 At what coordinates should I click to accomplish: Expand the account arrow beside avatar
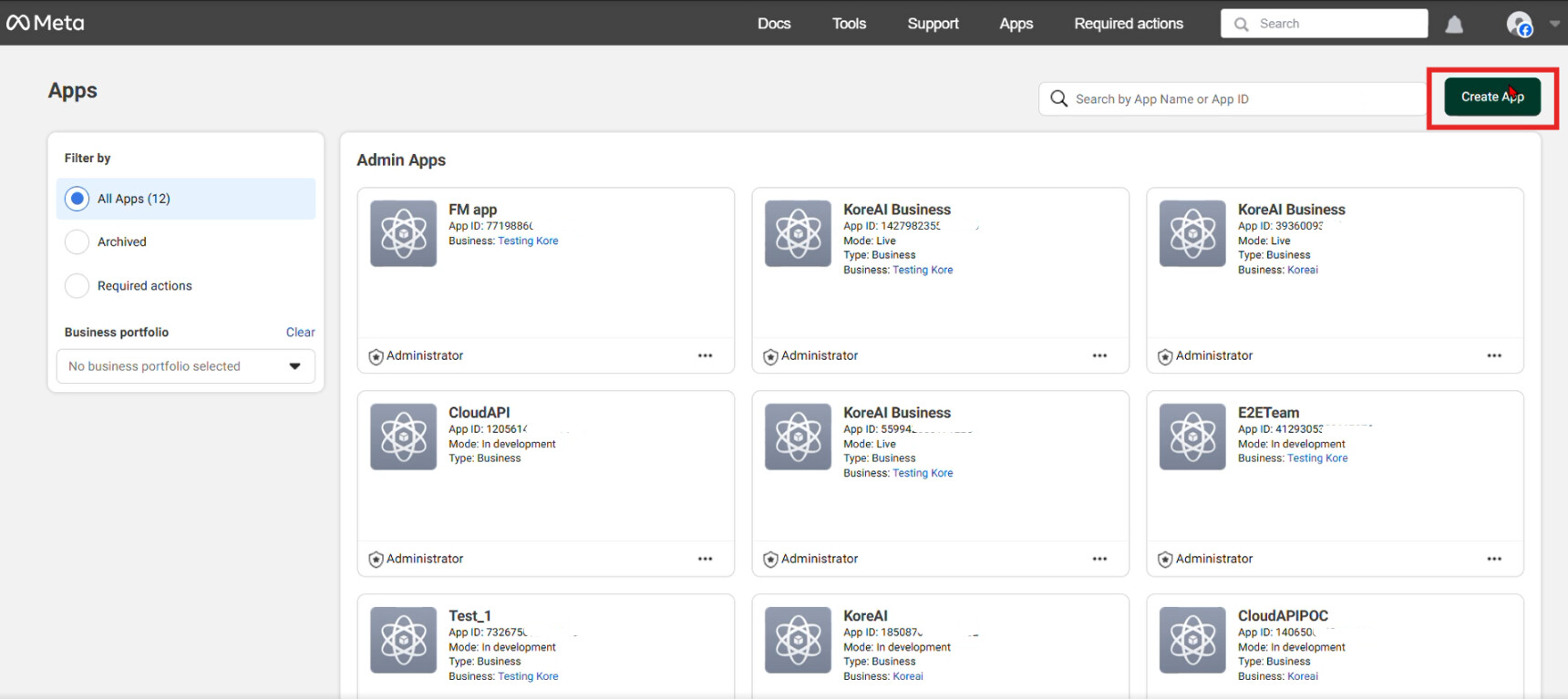pos(1553,24)
